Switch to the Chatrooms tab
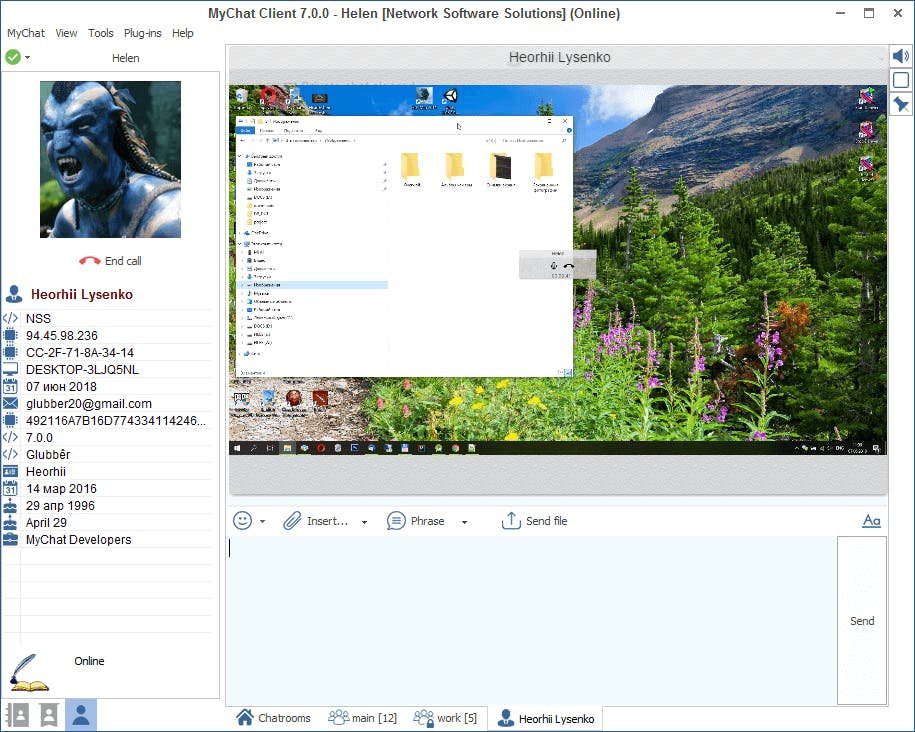The height and width of the screenshot is (732, 915). point(273,718)
